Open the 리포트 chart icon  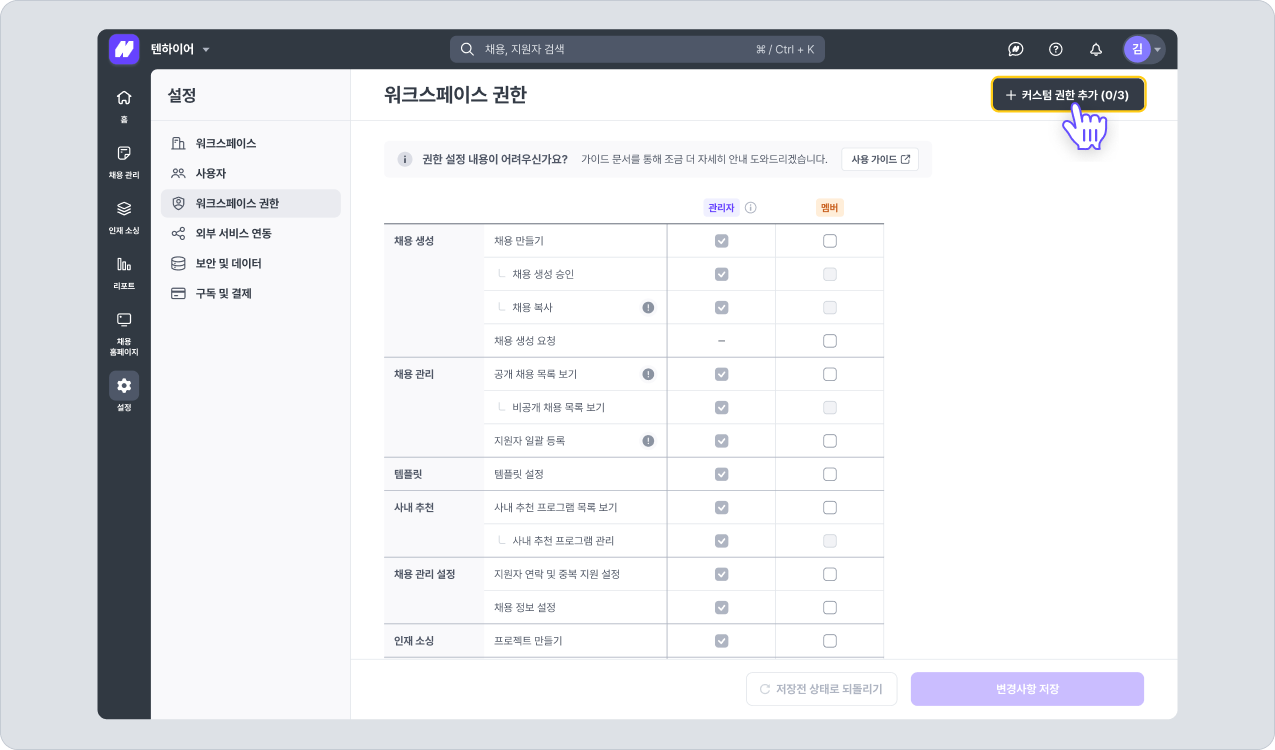[124, 271]
